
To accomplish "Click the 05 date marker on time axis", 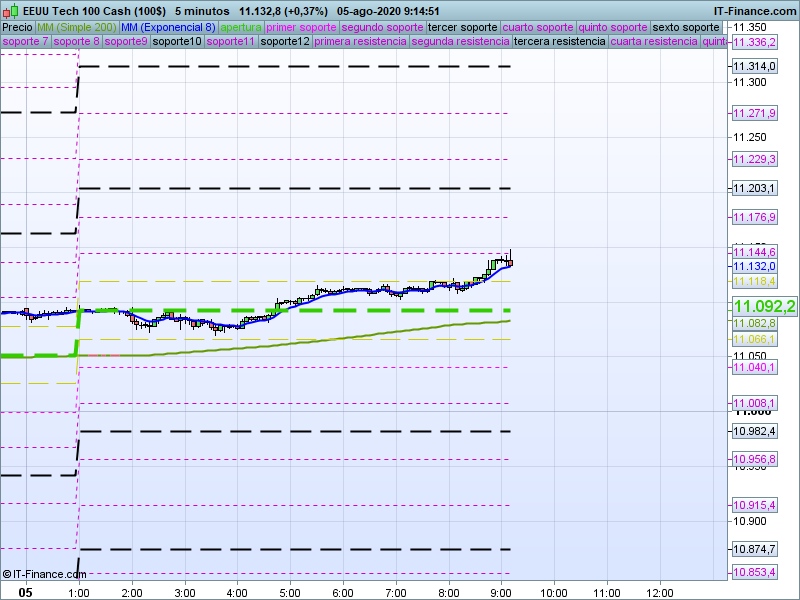I will click(25, 592).
